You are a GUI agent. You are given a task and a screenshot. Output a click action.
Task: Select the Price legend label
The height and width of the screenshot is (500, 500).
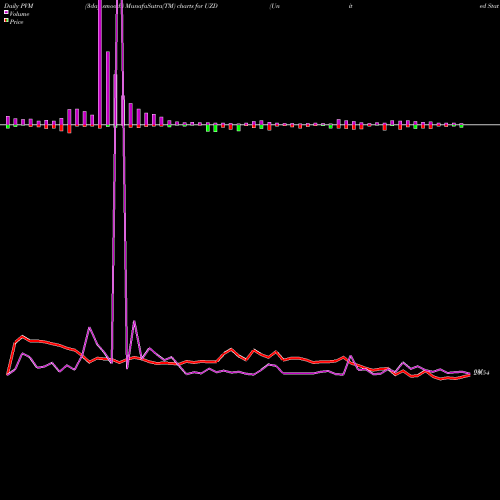16,22
